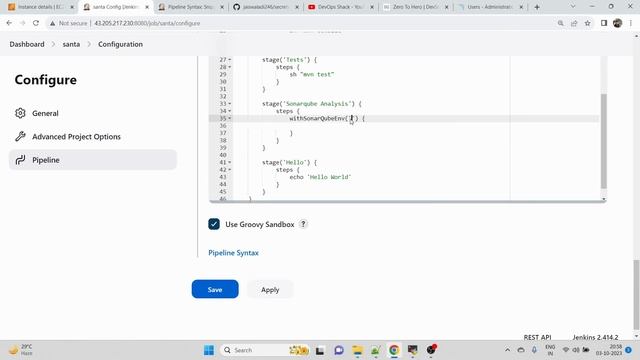Image resolution: width=640 pixels, height=360 pixels.
Task: Go to Dashboard breadcrumb
Action: [x=27, y=44]
